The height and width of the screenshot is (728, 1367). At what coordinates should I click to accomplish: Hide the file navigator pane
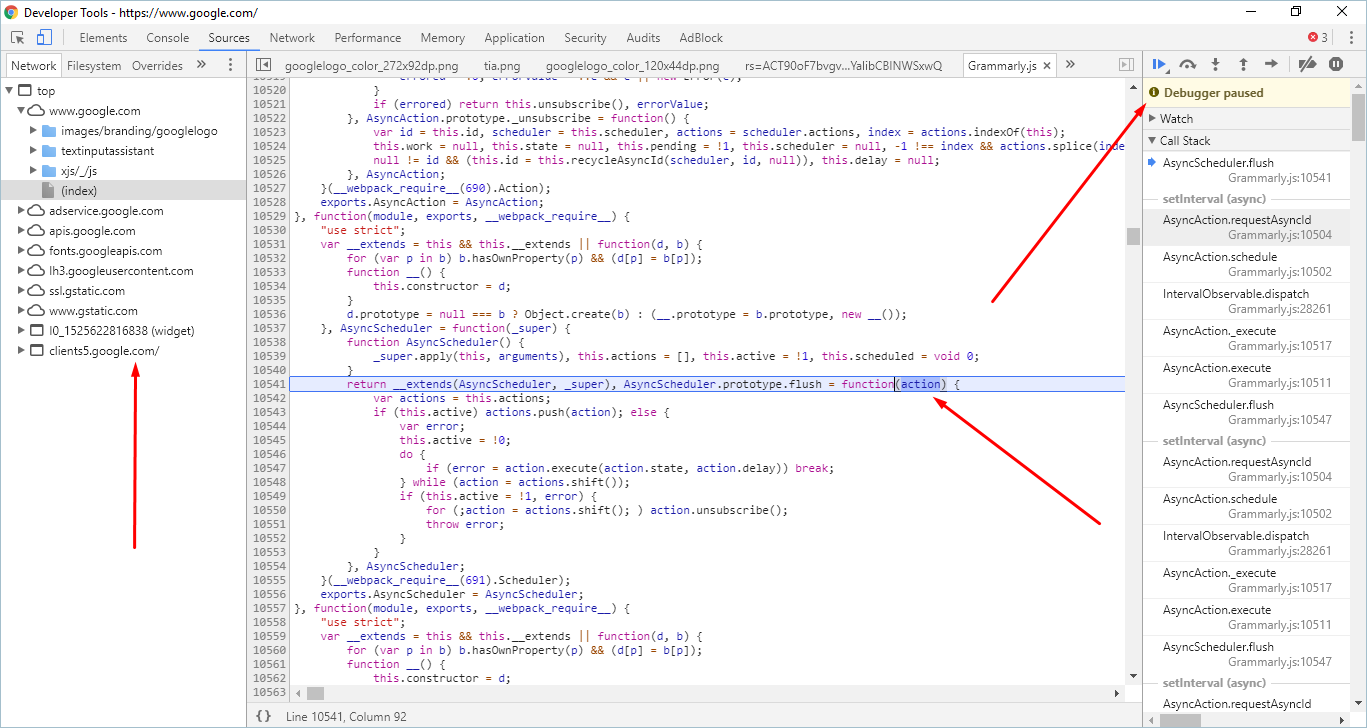[263, 65]
